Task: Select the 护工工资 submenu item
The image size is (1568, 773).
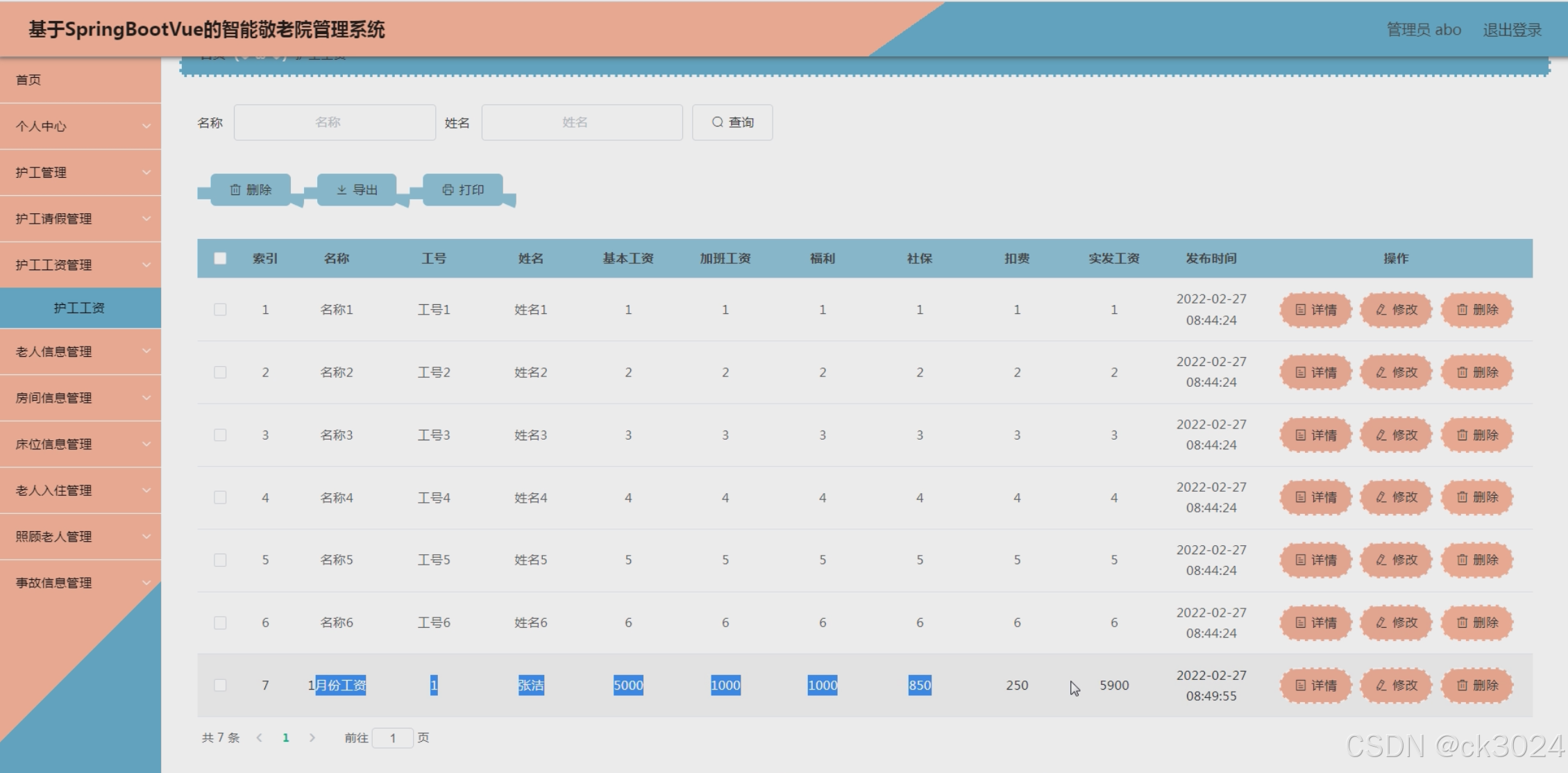Action: click(x=79, y=308)
